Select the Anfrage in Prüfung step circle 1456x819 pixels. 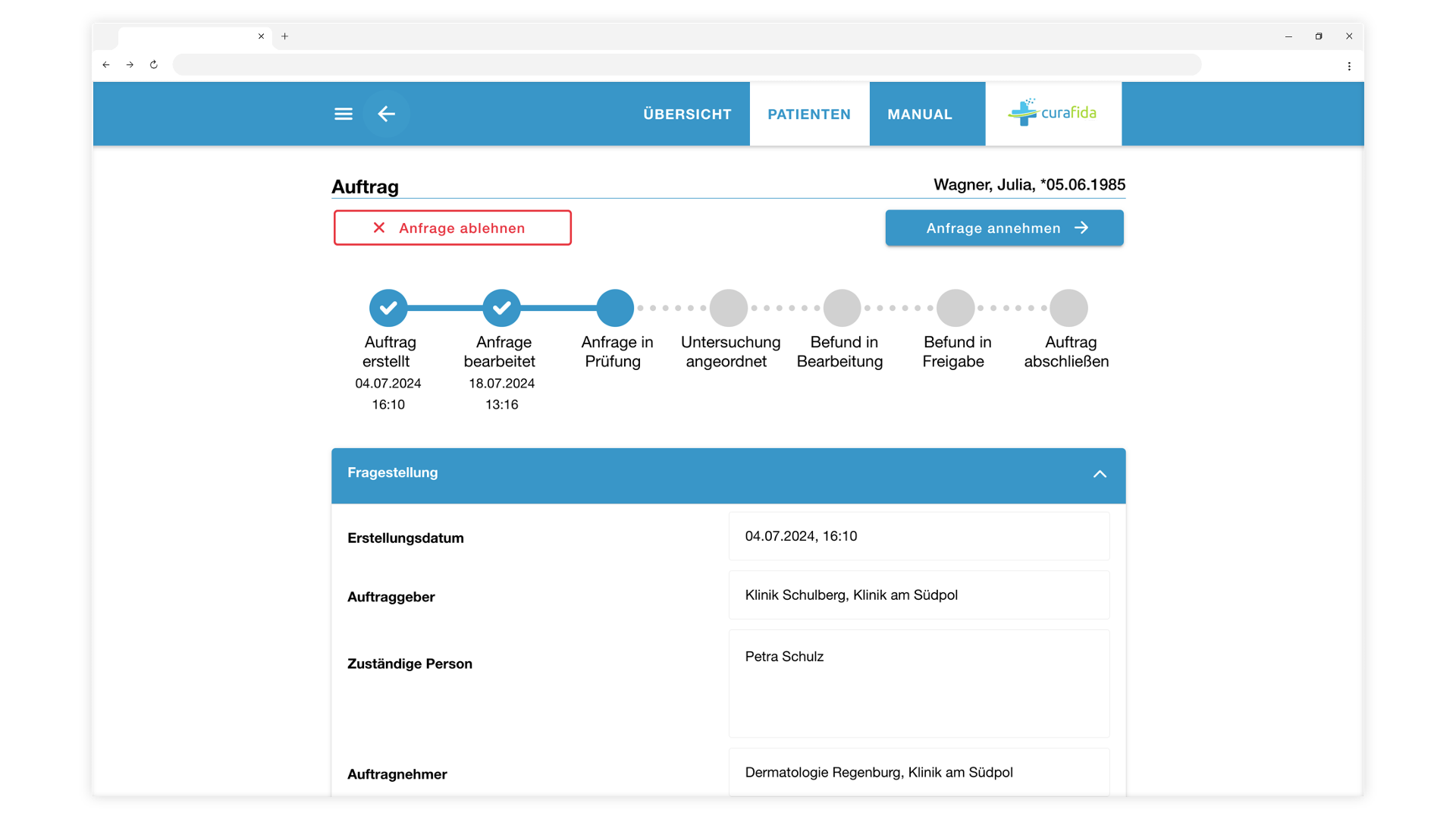[615, 308]
